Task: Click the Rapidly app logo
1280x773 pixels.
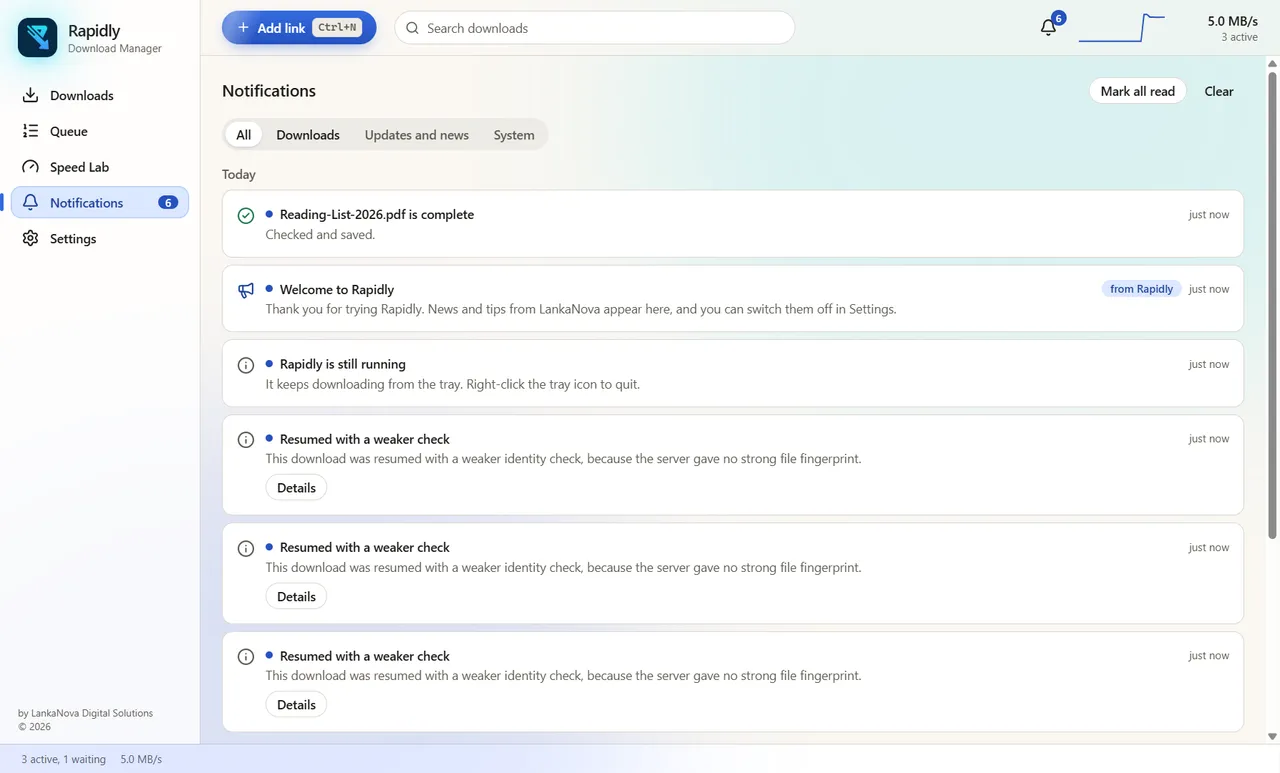Action: click(38, 38)
